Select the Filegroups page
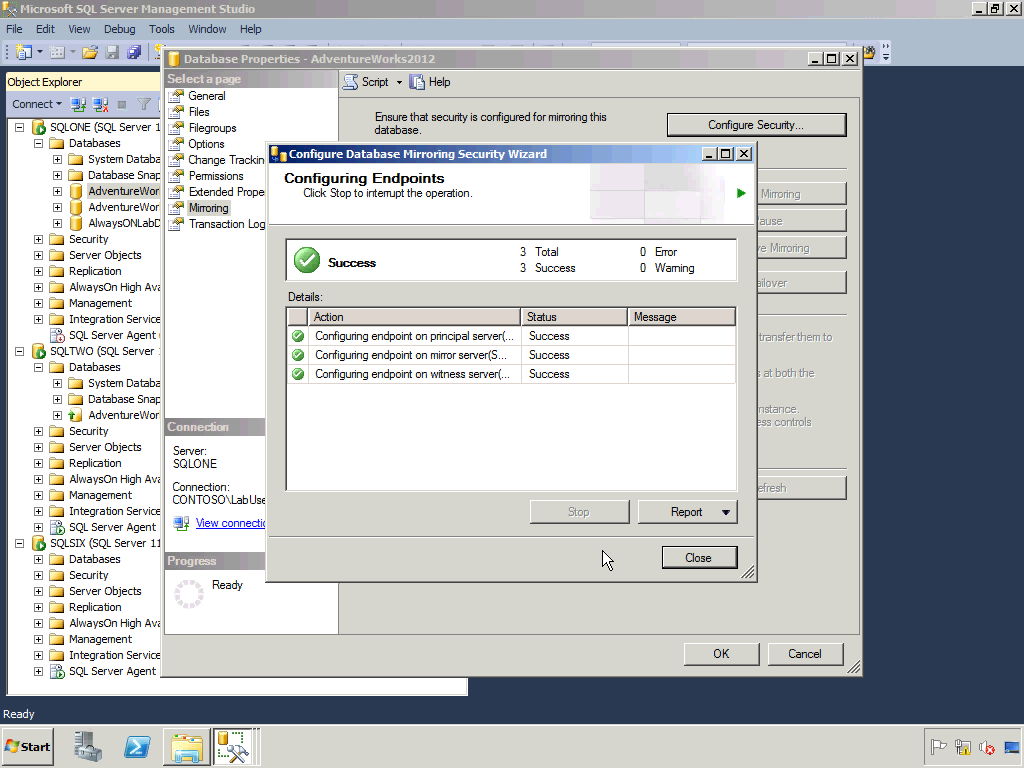The image size is (1024, 768). 212,128
